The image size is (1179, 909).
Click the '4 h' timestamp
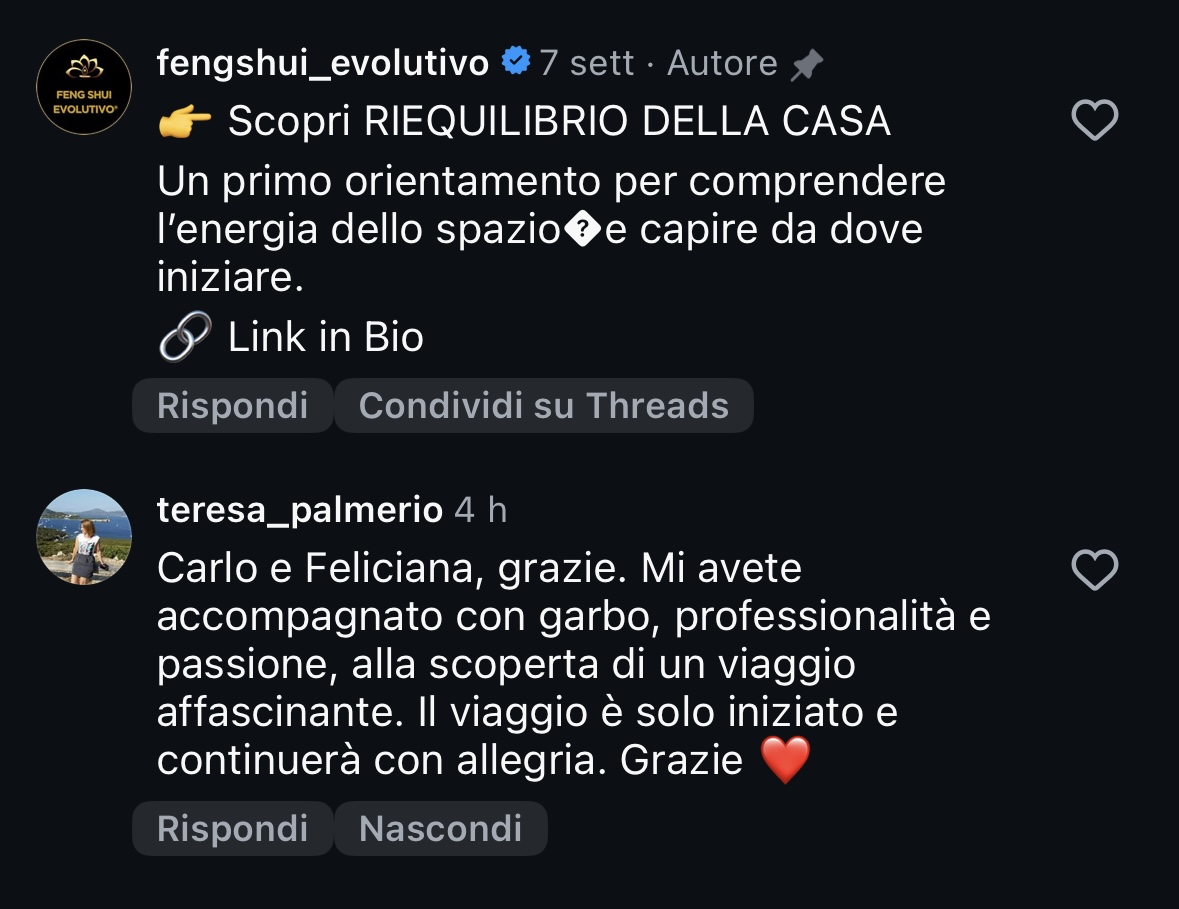480,511
